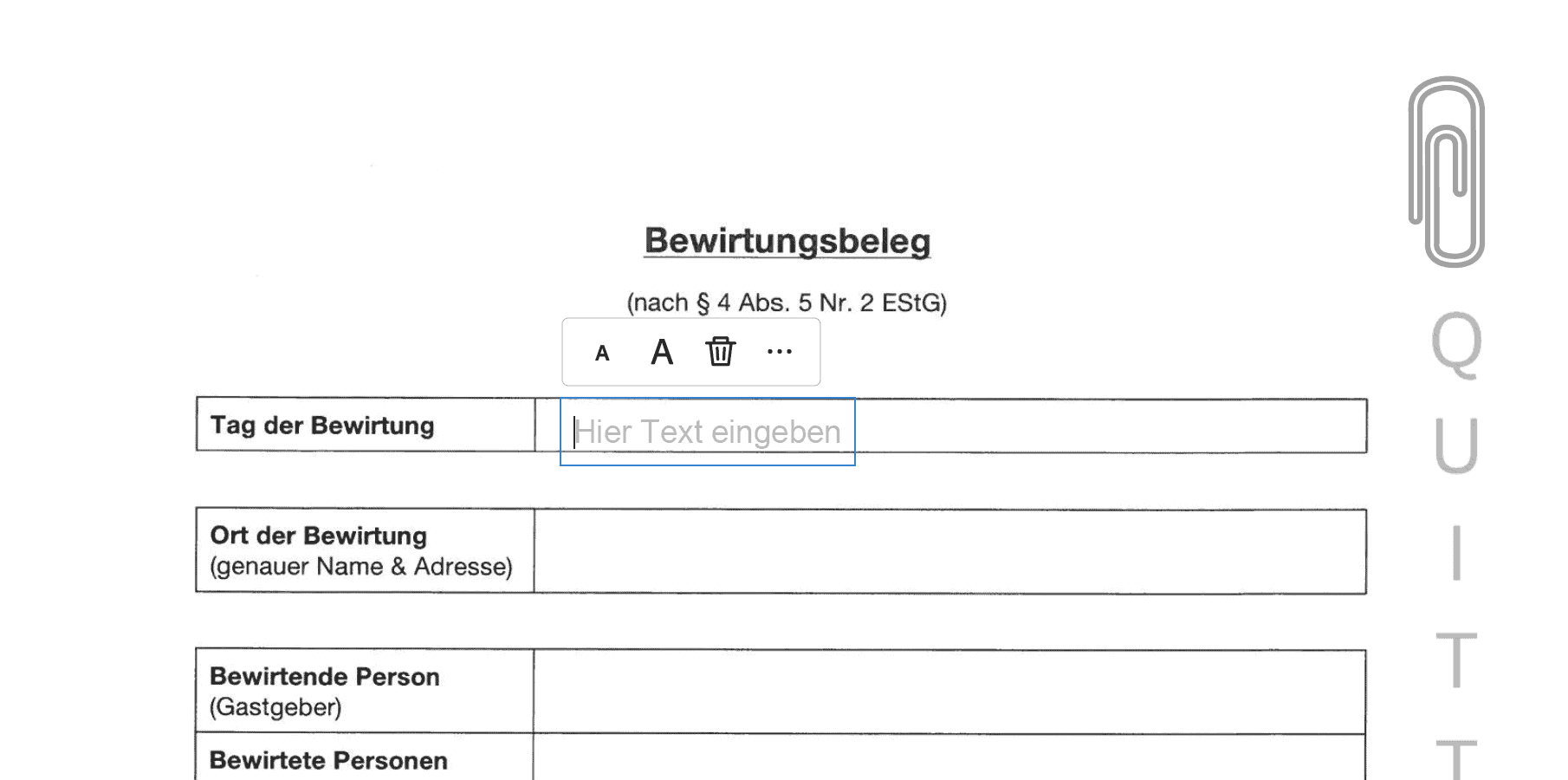
Task: Click the empty Bewirtete Personen field
Action: pos(949,759)
